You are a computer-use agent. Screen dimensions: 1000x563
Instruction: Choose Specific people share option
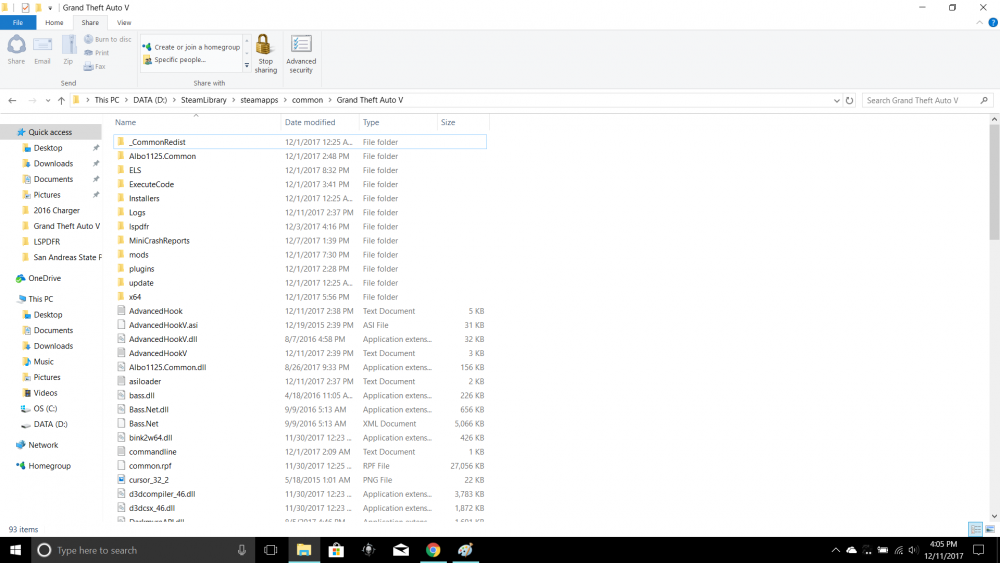coord(174,60)
